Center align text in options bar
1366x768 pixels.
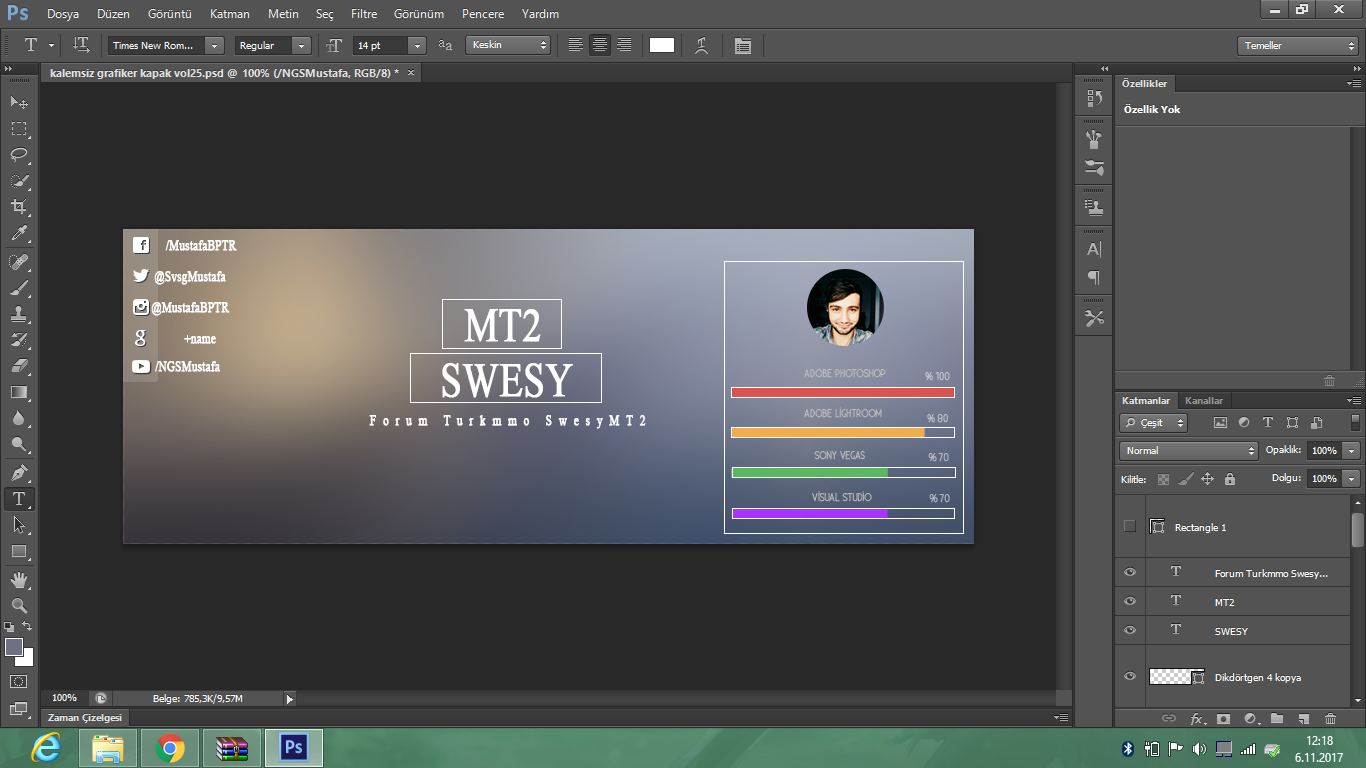point(600,45)
